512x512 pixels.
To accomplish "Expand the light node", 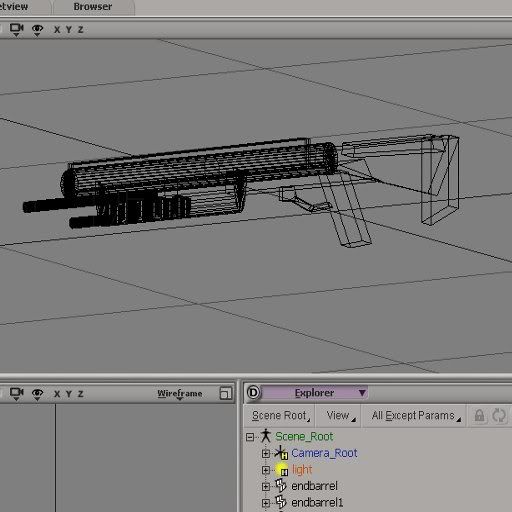I will point(266,470).
